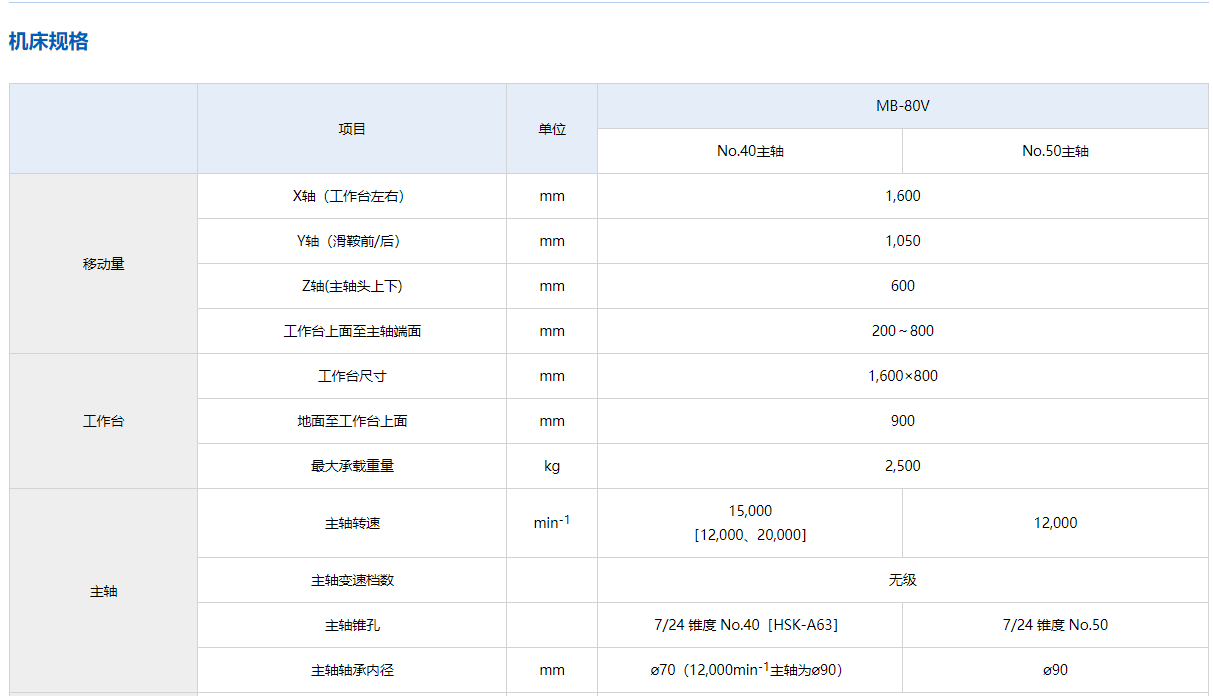
Task: Click the 主轴锥孔 row label
Action: 352,625
